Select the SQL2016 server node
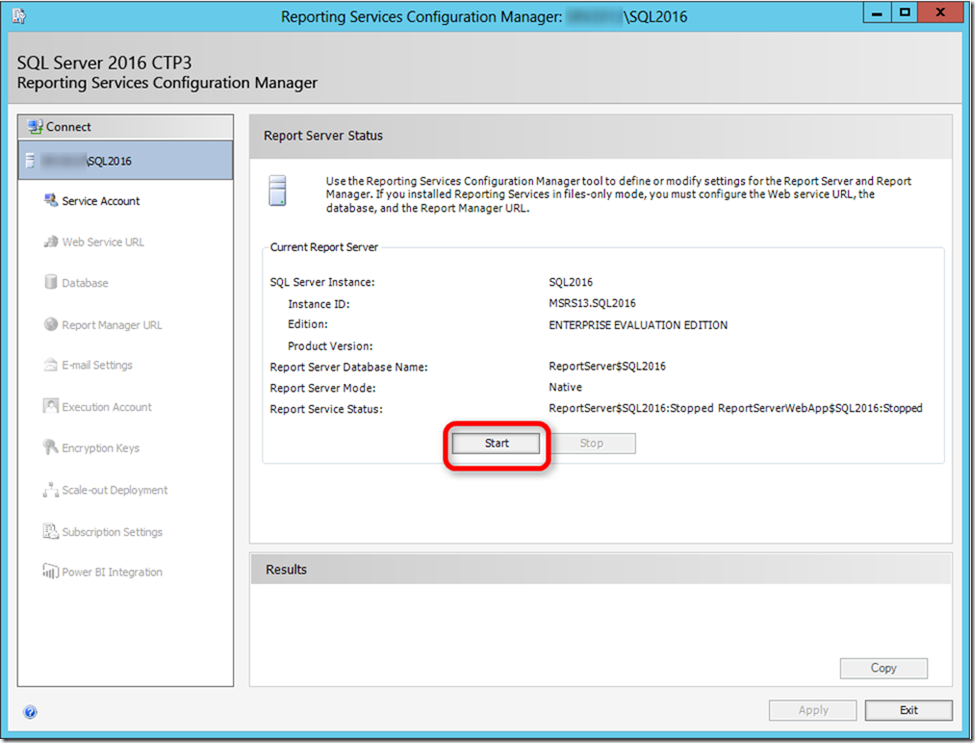 click(x=126, y=160)
